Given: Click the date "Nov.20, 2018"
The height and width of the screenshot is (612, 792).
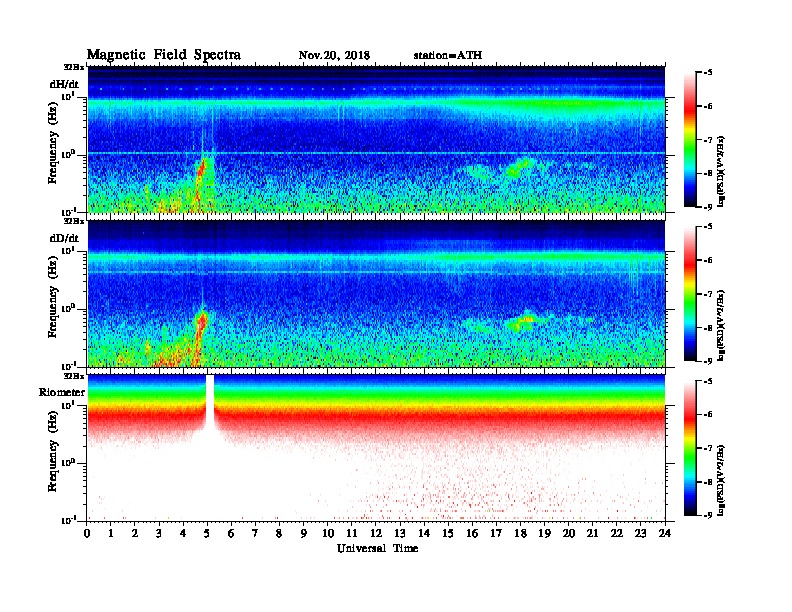Looking at the screenshot, I should click(x=334, y=55).
